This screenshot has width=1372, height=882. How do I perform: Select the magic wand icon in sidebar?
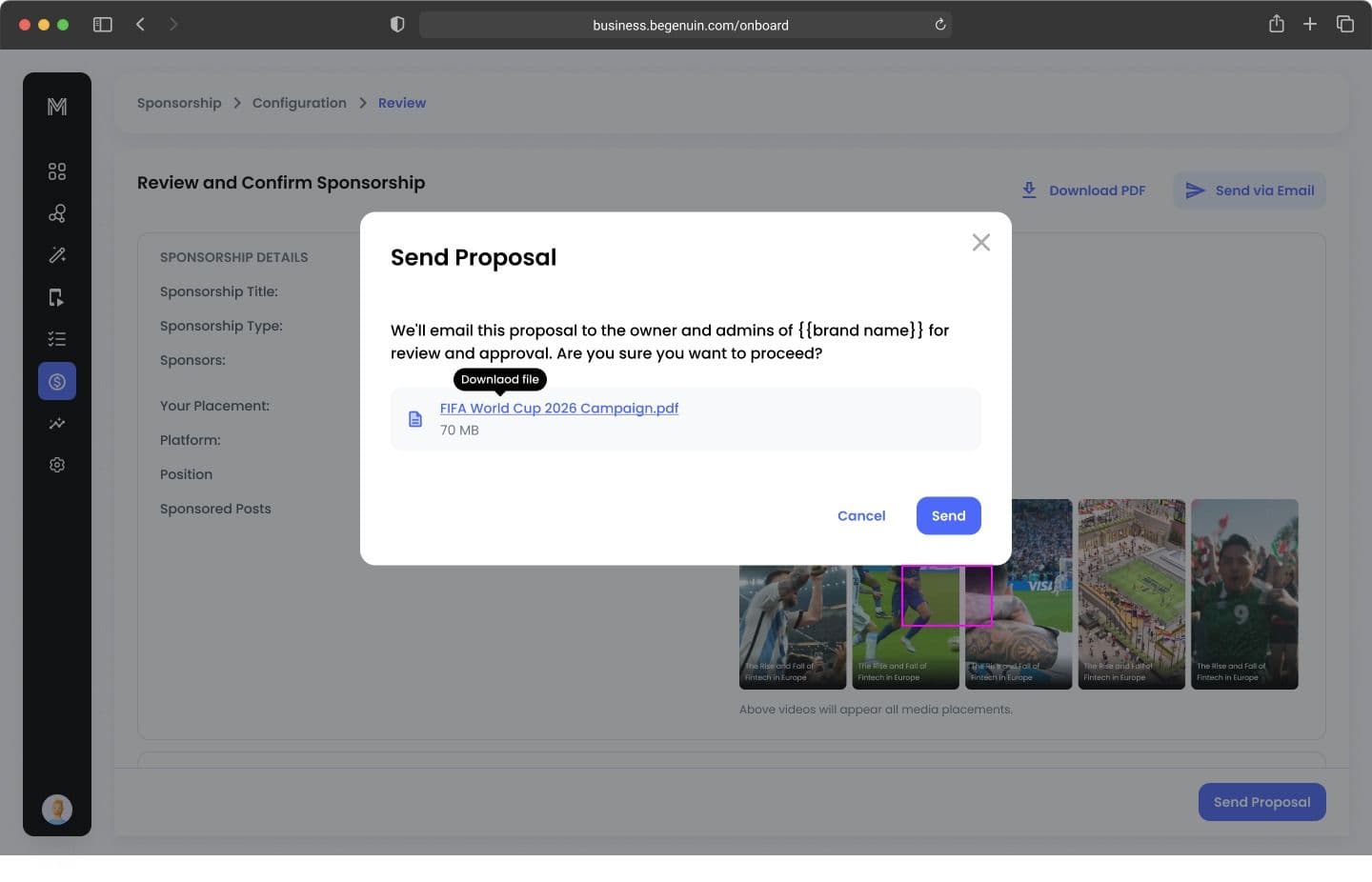pos(57,255)
